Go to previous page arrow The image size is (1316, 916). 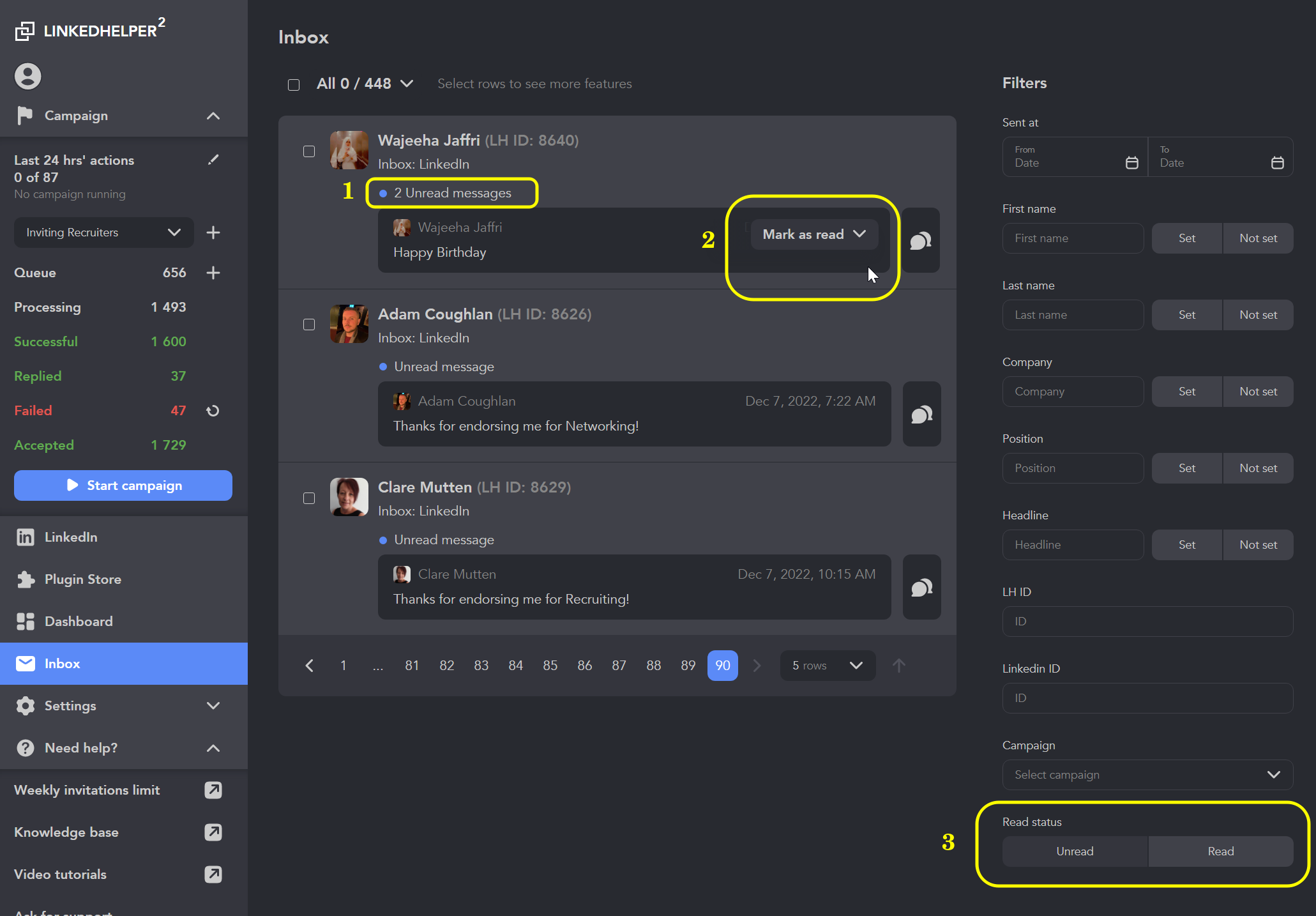pyautogui.click(x=309, y=666)
